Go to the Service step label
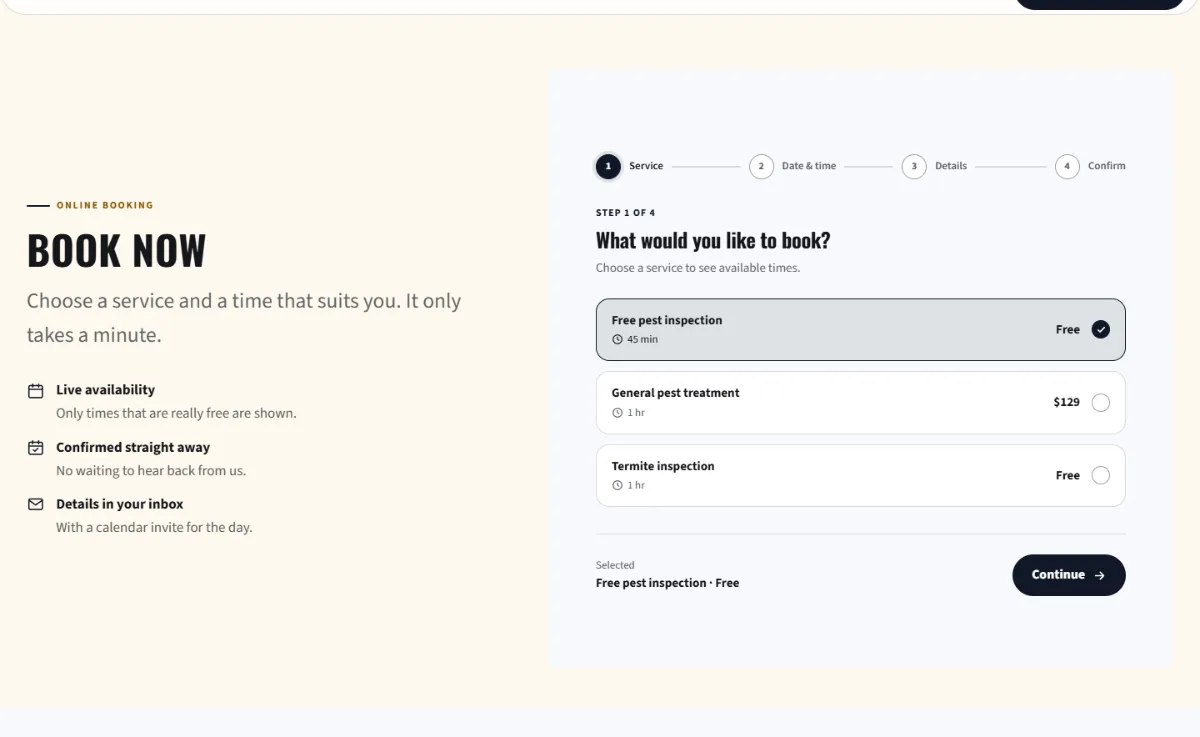 coord(646,166)
